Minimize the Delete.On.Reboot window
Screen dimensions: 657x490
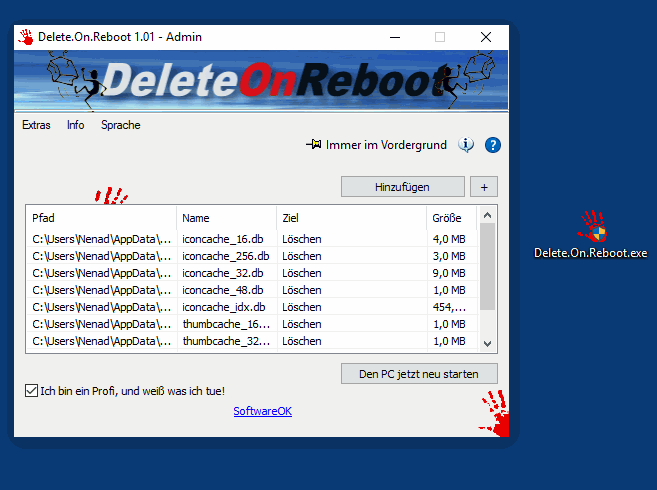point(395,37)
